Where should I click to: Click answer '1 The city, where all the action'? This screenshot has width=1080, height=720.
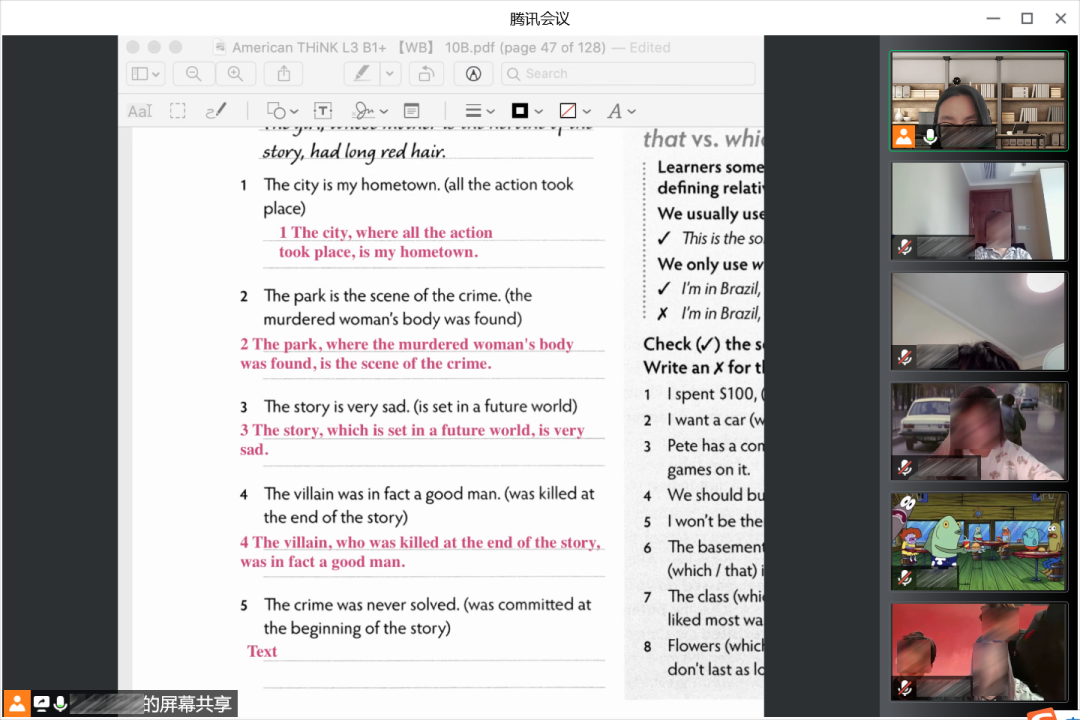click(x=386, y=232)
